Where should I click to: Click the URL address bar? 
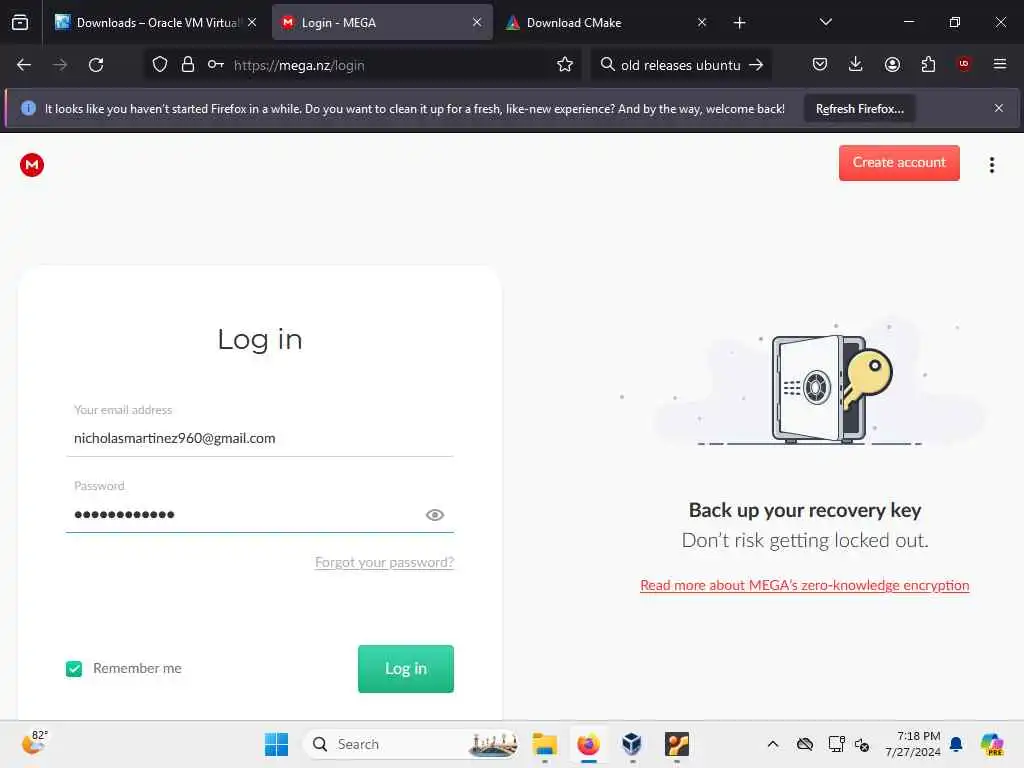pyautogui.click(x=392, y=65)
